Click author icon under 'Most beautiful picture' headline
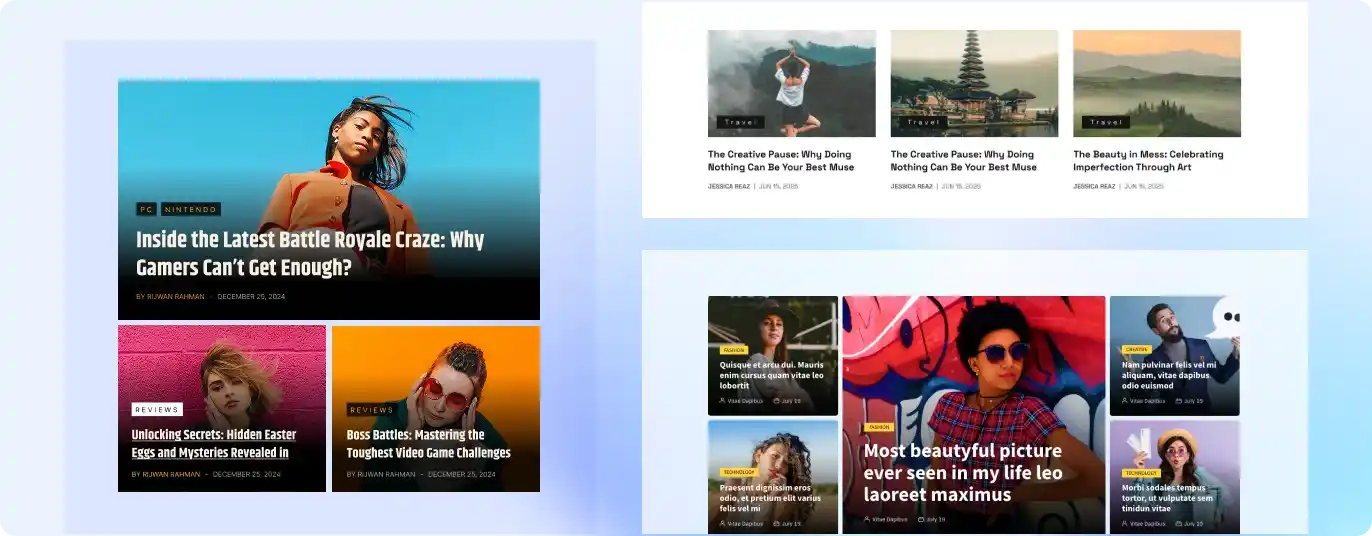Viewport: 1372px width, 536px height. [x=867, y=519]
